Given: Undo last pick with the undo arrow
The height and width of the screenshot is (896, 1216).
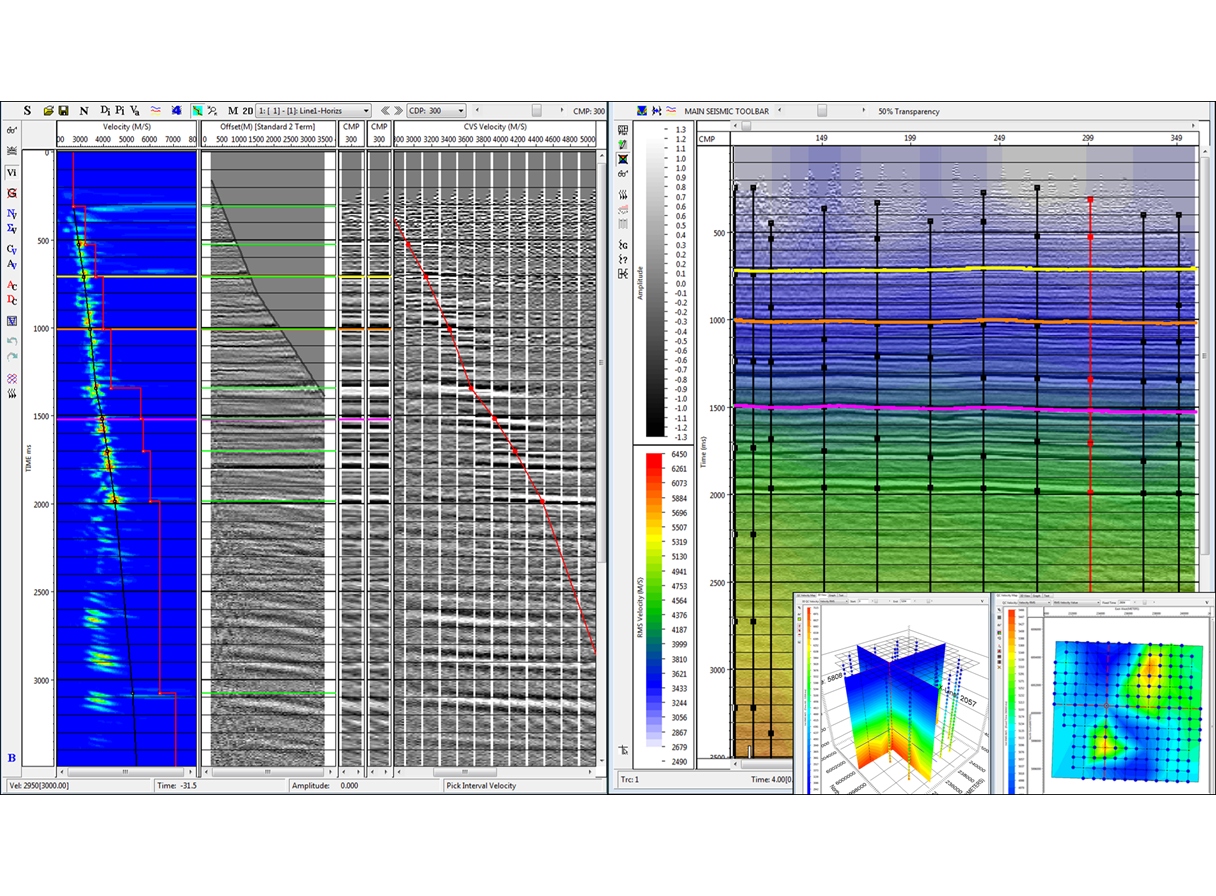Looking at the screenshot, I should coord(11,341).
